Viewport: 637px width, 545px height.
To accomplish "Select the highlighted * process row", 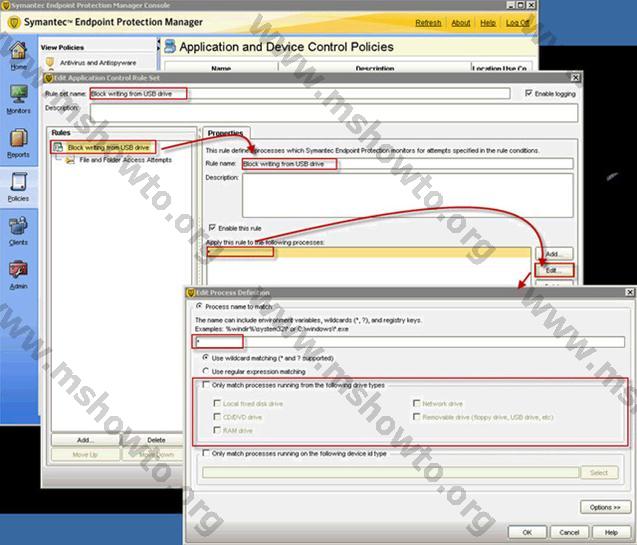I will point(369,252).
